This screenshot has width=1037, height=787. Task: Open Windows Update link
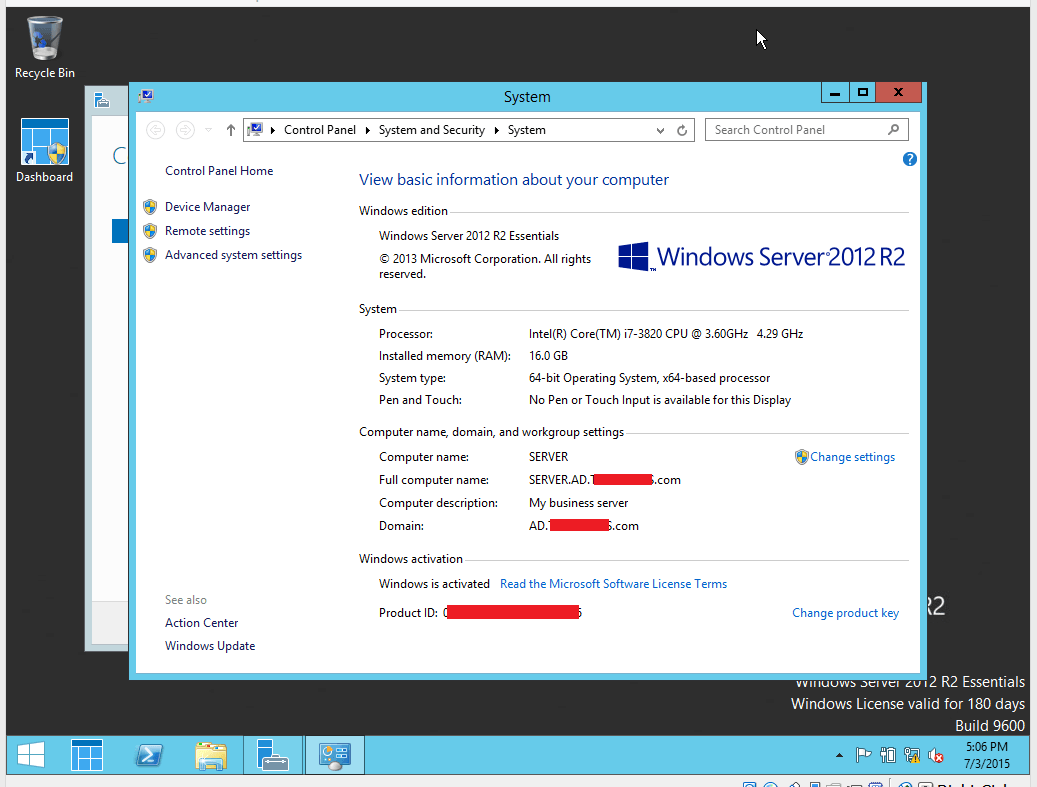(x=210, y=646)
